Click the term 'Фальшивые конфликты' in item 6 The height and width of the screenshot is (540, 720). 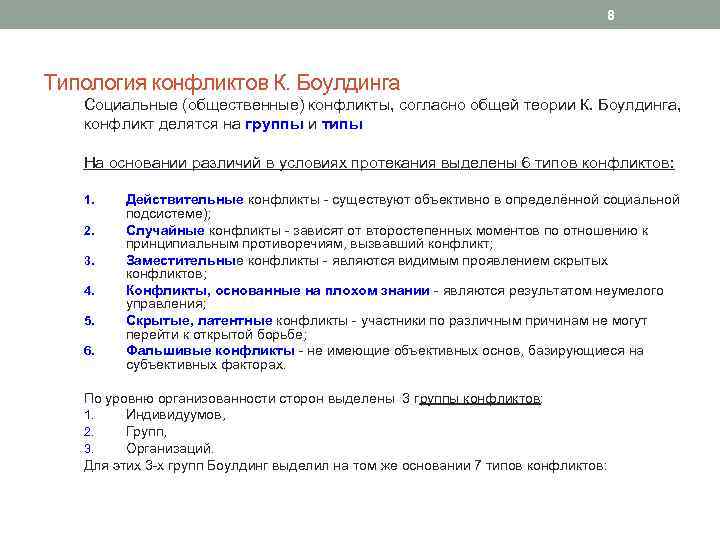click(x=210, y=351)
